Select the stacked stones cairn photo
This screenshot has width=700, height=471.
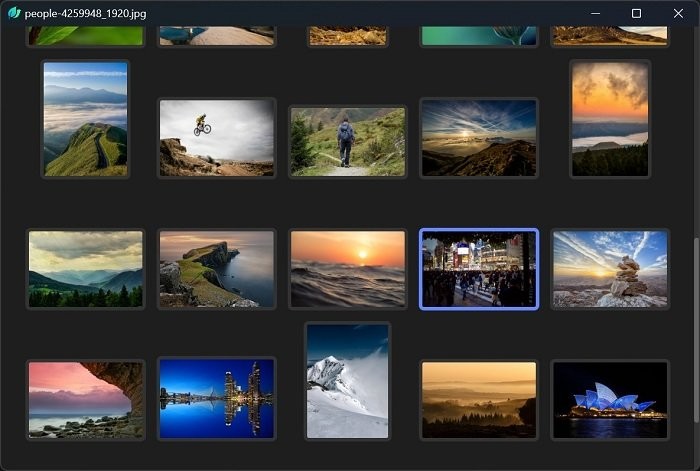[x=609, y=269]
